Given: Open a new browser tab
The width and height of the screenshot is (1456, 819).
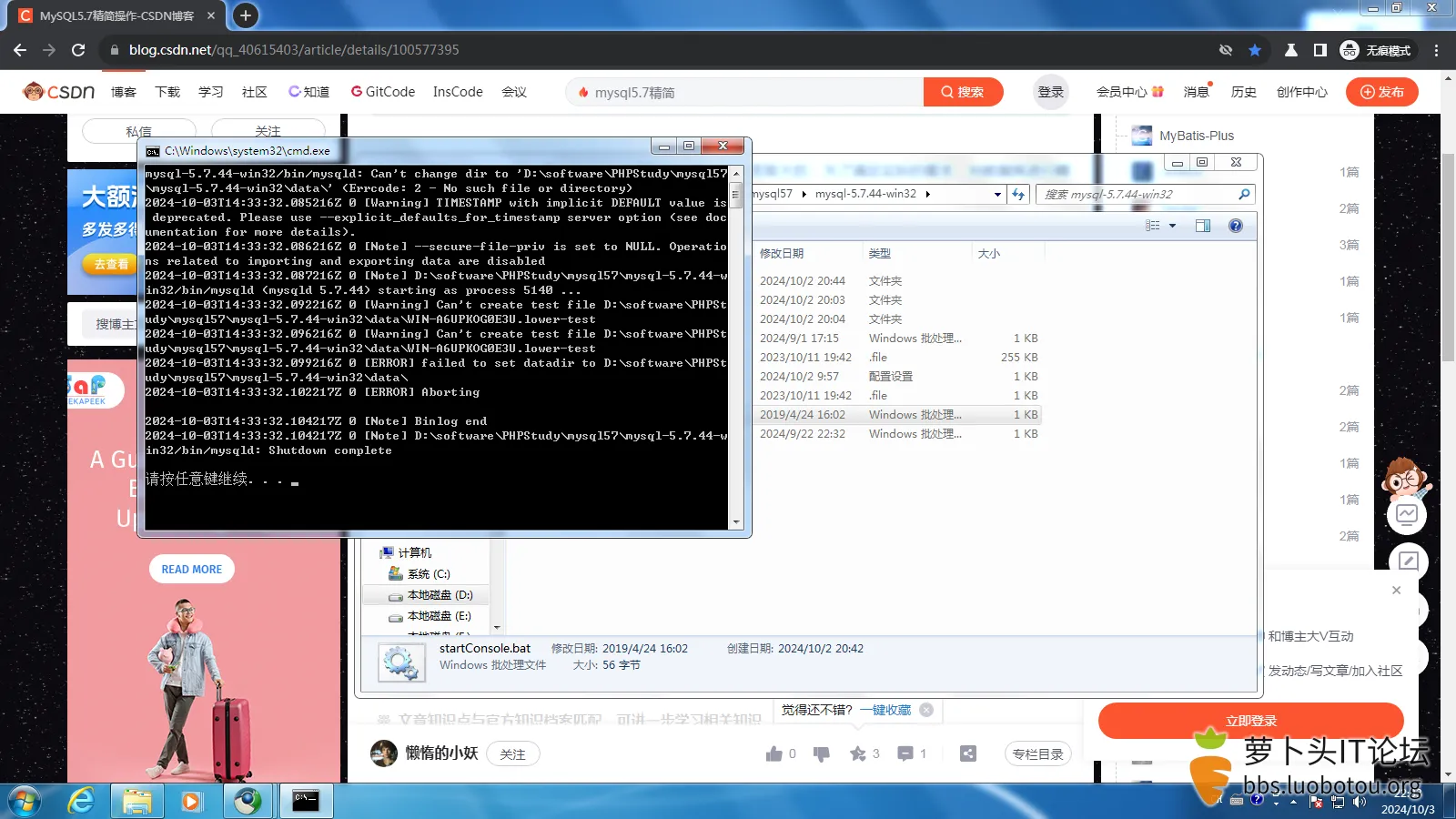Looking at the screenshot, I should click(245, 15).
